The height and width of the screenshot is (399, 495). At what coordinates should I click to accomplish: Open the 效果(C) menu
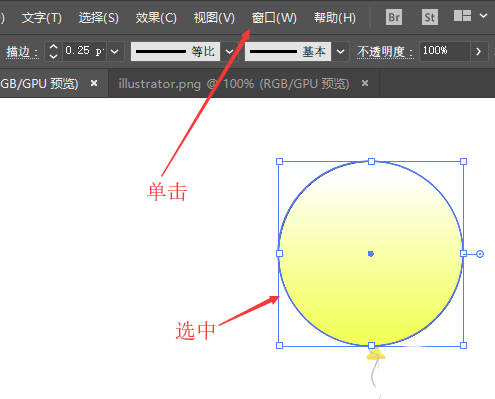(156, 17)
